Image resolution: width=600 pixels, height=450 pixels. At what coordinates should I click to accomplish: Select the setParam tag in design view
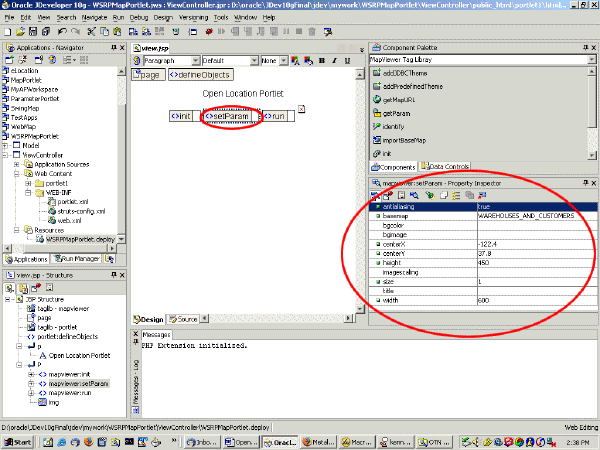click(x=227, y=116)
